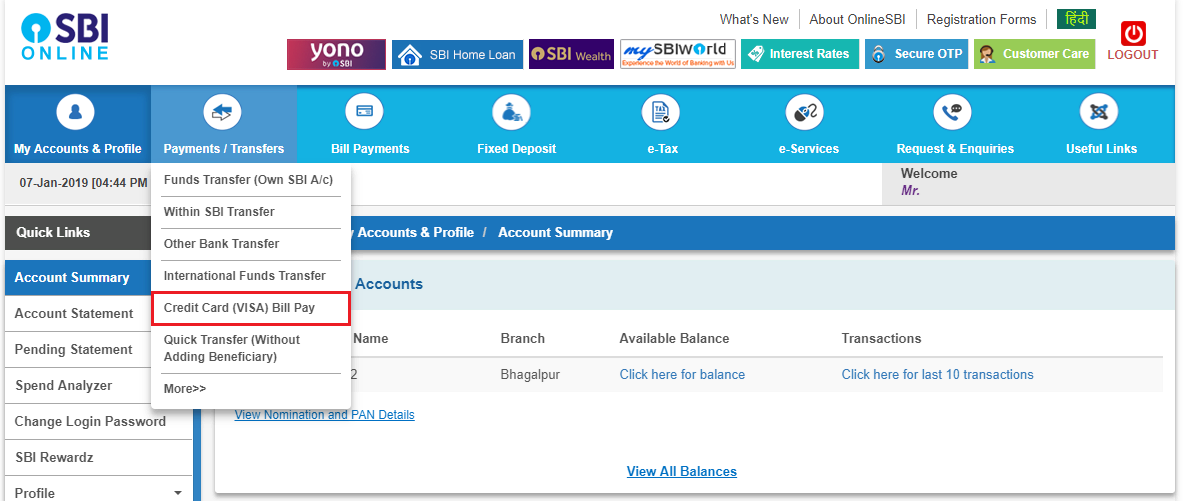Screen dimensions: 1183x501
Task: Open Interest Rates banner
Action: tap(800, 54)
